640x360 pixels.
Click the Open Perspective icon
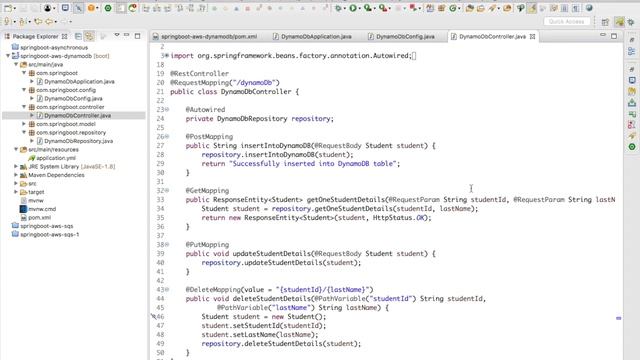605,22
